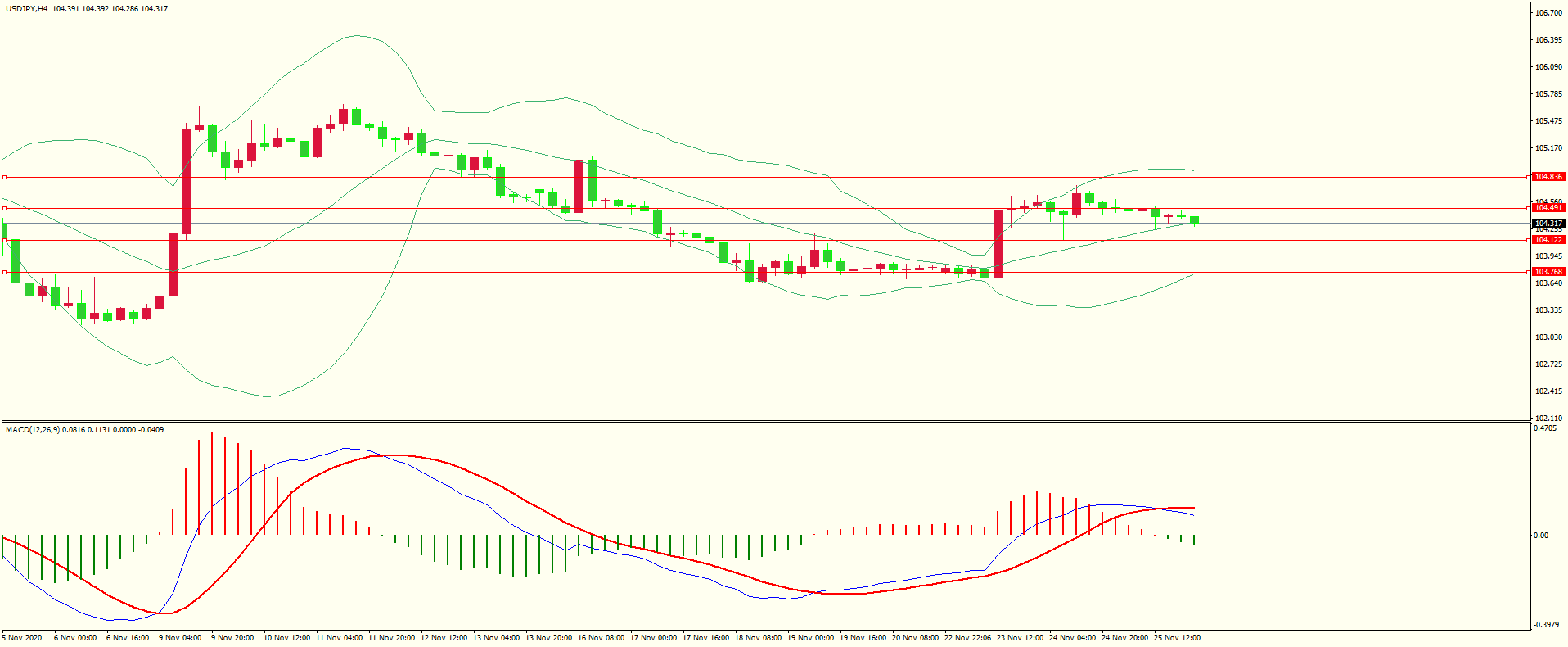The height and width of the screenshot is (647, 1568).
Task: Click the 23 Nov 12:00 time label
Action: (1020, 638)
